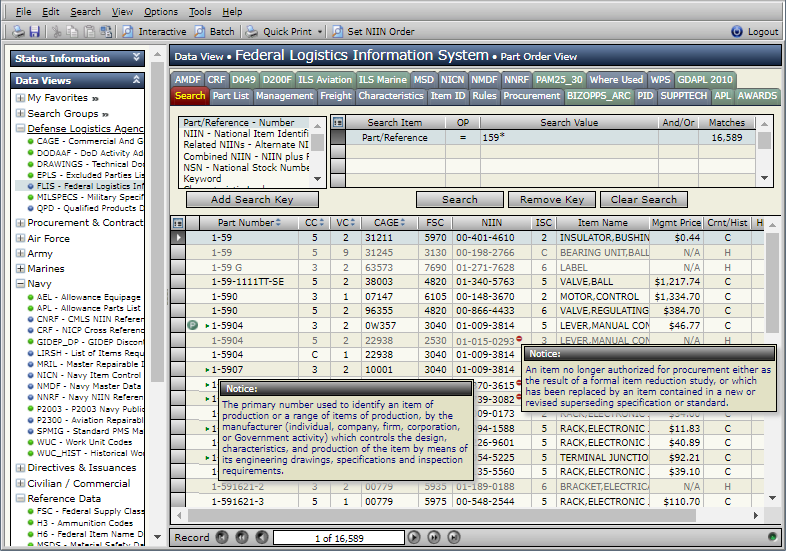Screen dimensions: 786x551
Task: Expand Procurement & Contract node
Action: (x=20, y=223)
